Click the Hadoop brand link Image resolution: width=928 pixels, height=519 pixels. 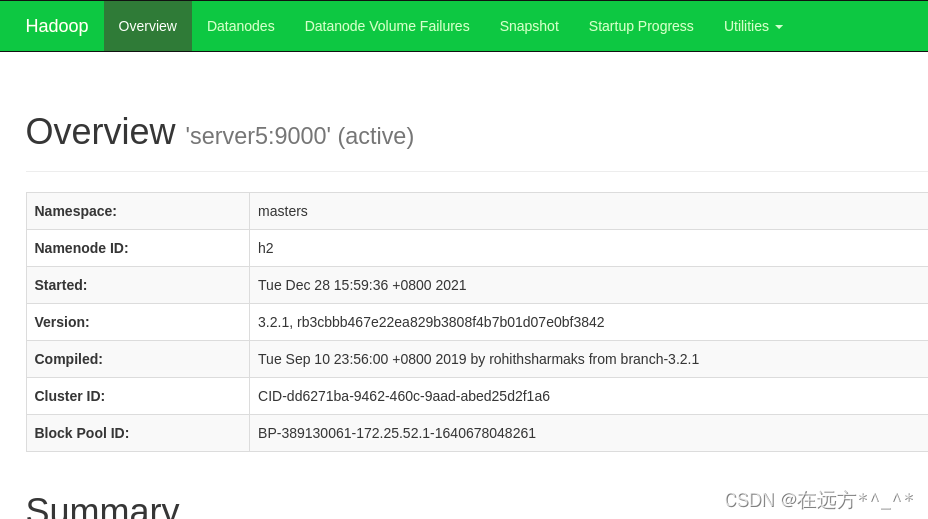pos(57,26)
